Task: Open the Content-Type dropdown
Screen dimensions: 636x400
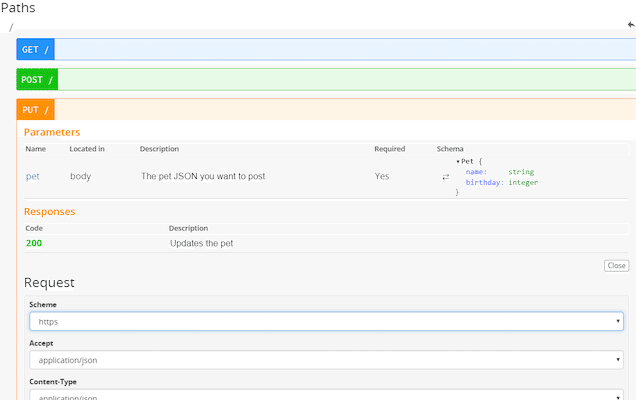Action: point(326,395)
